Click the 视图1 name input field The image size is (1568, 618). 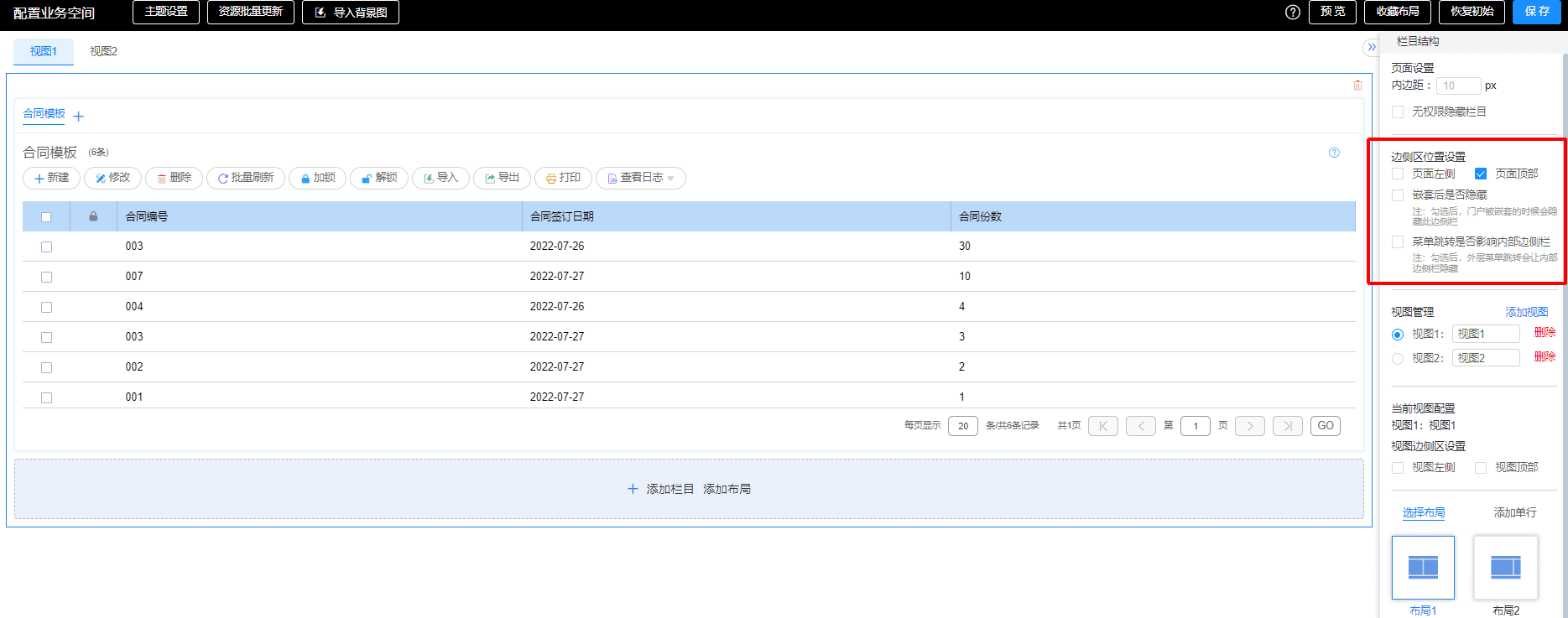1486,334
